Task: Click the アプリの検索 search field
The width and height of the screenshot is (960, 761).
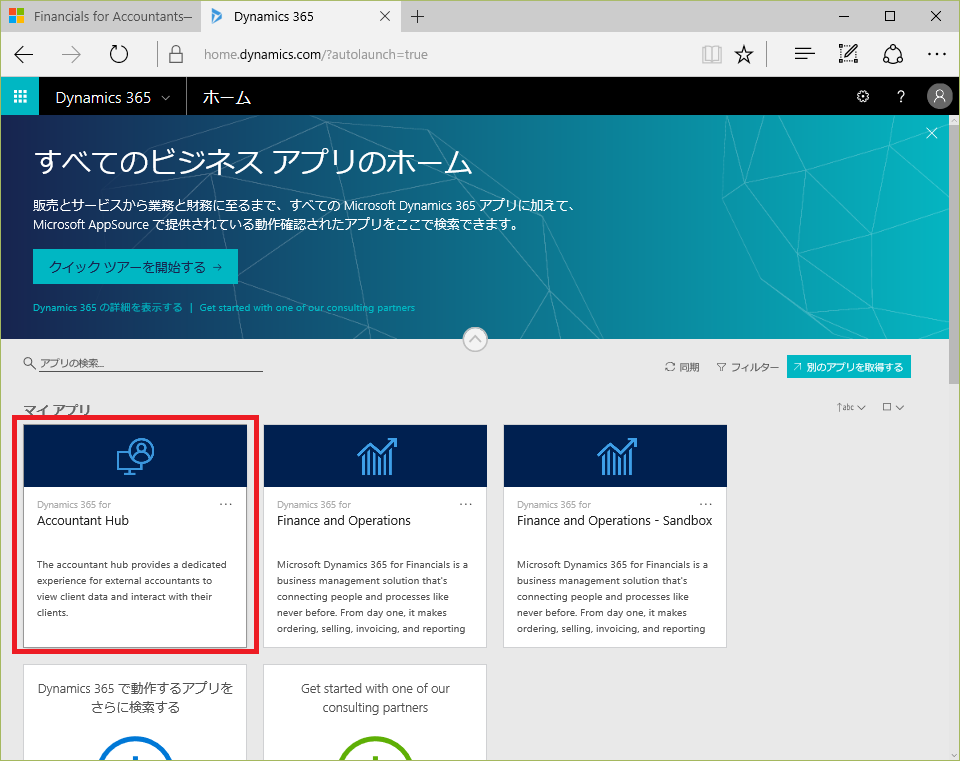Action: (151, 363)
